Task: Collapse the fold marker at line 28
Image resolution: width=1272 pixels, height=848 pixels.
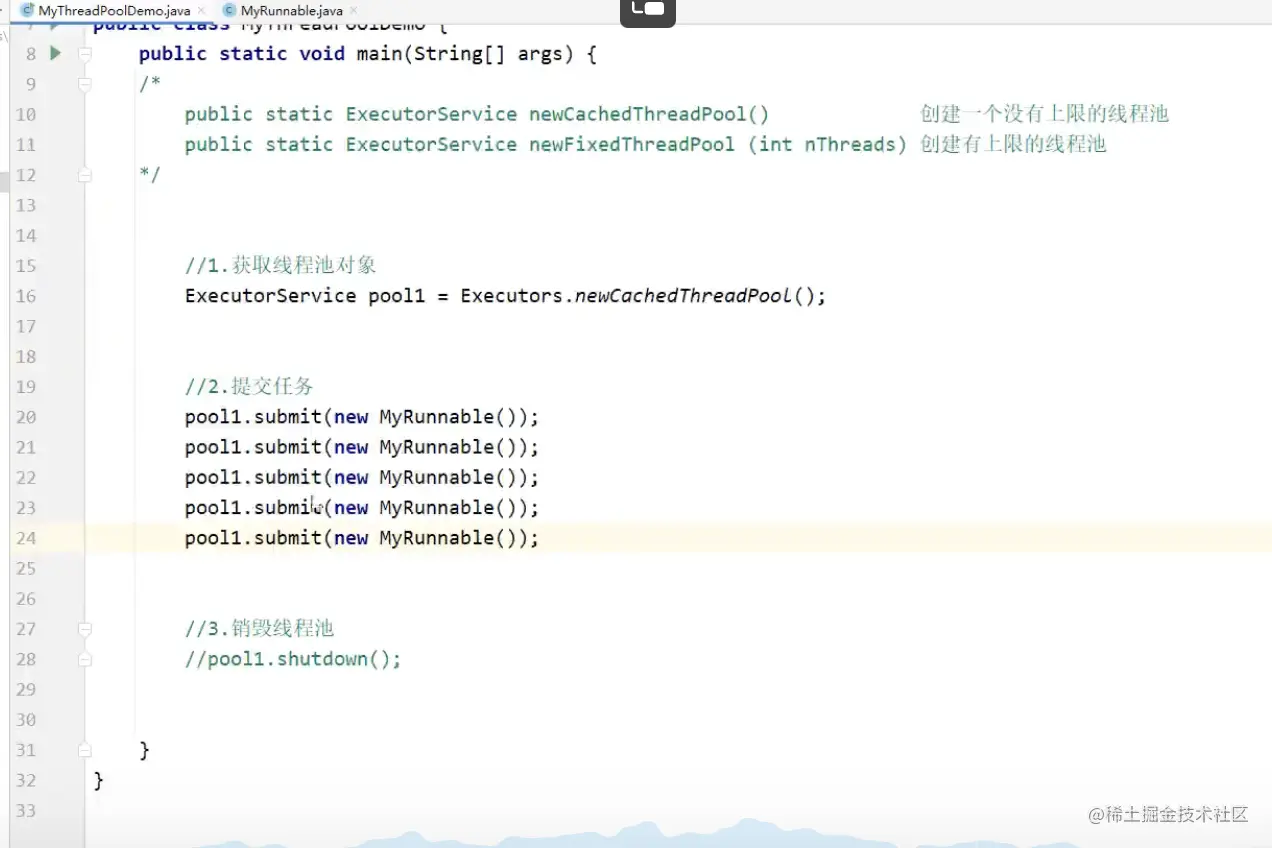Action: 85,659
